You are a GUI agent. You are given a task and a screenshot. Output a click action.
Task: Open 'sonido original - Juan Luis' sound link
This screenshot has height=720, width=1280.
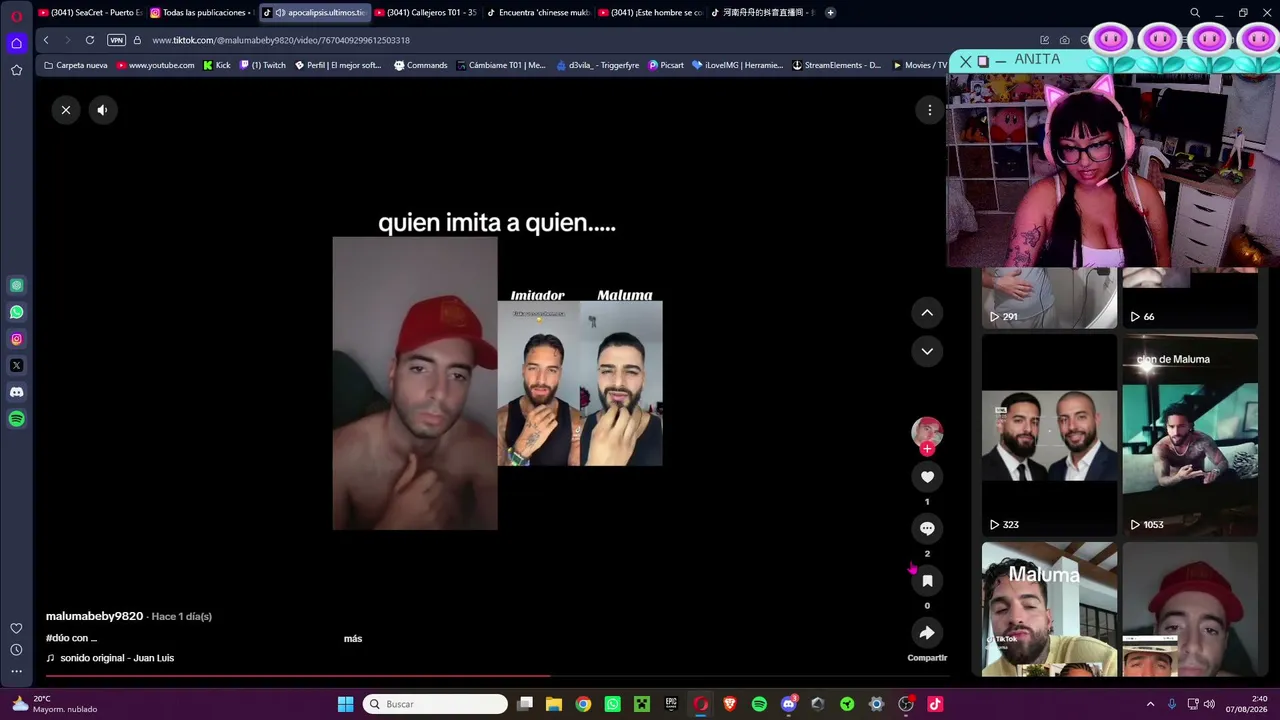(117, 658)
